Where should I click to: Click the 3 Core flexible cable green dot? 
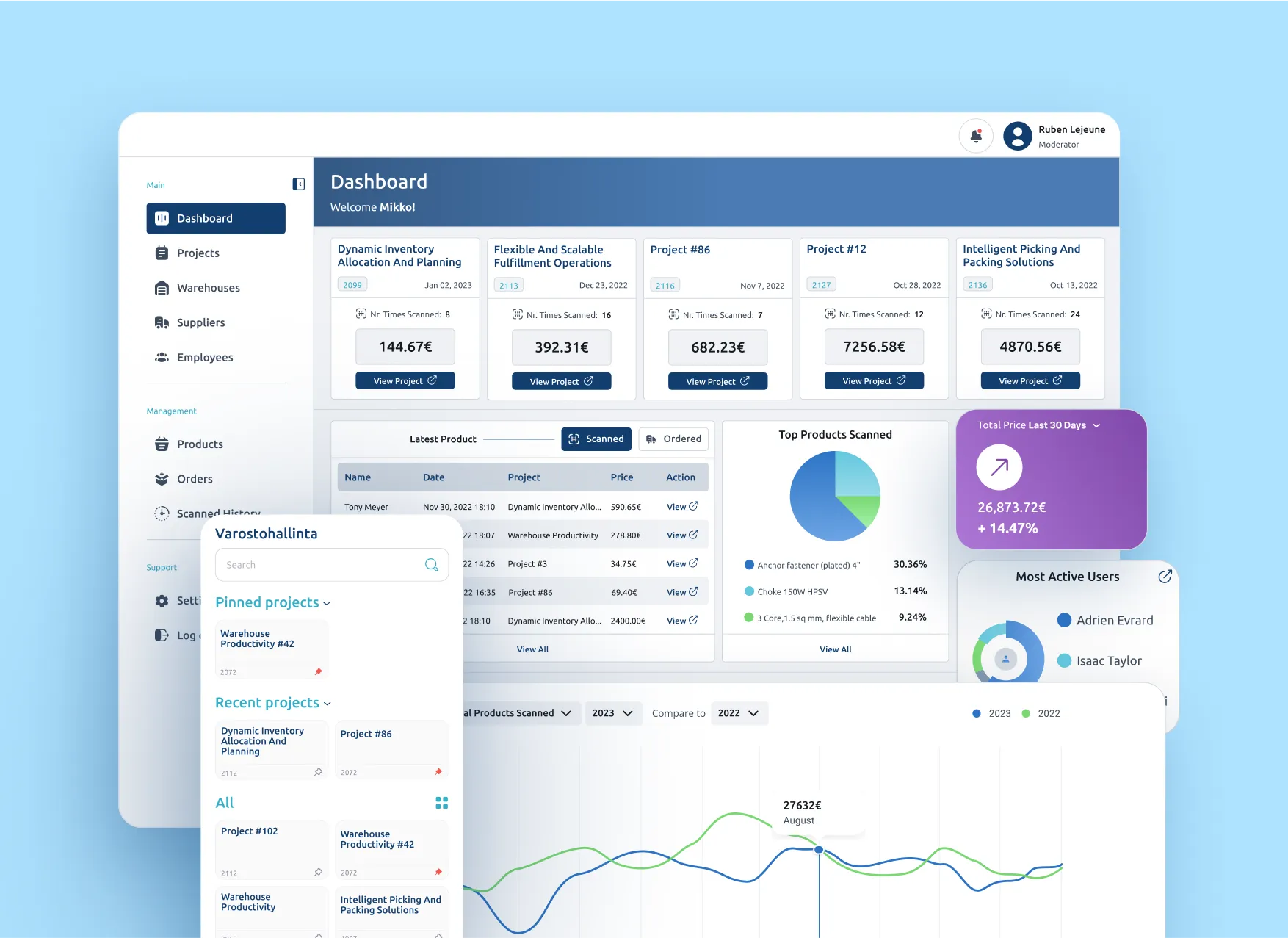point(749,618)
